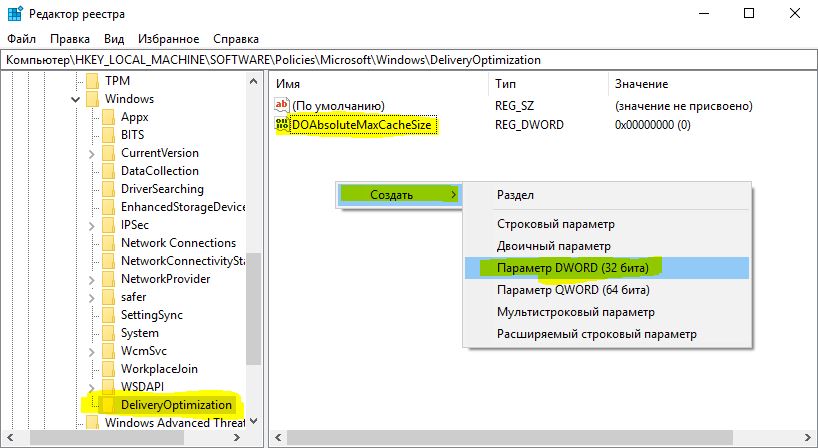Choose Двоичный параметр
Viewport: 818px width, 448px height.
(607, 246)
